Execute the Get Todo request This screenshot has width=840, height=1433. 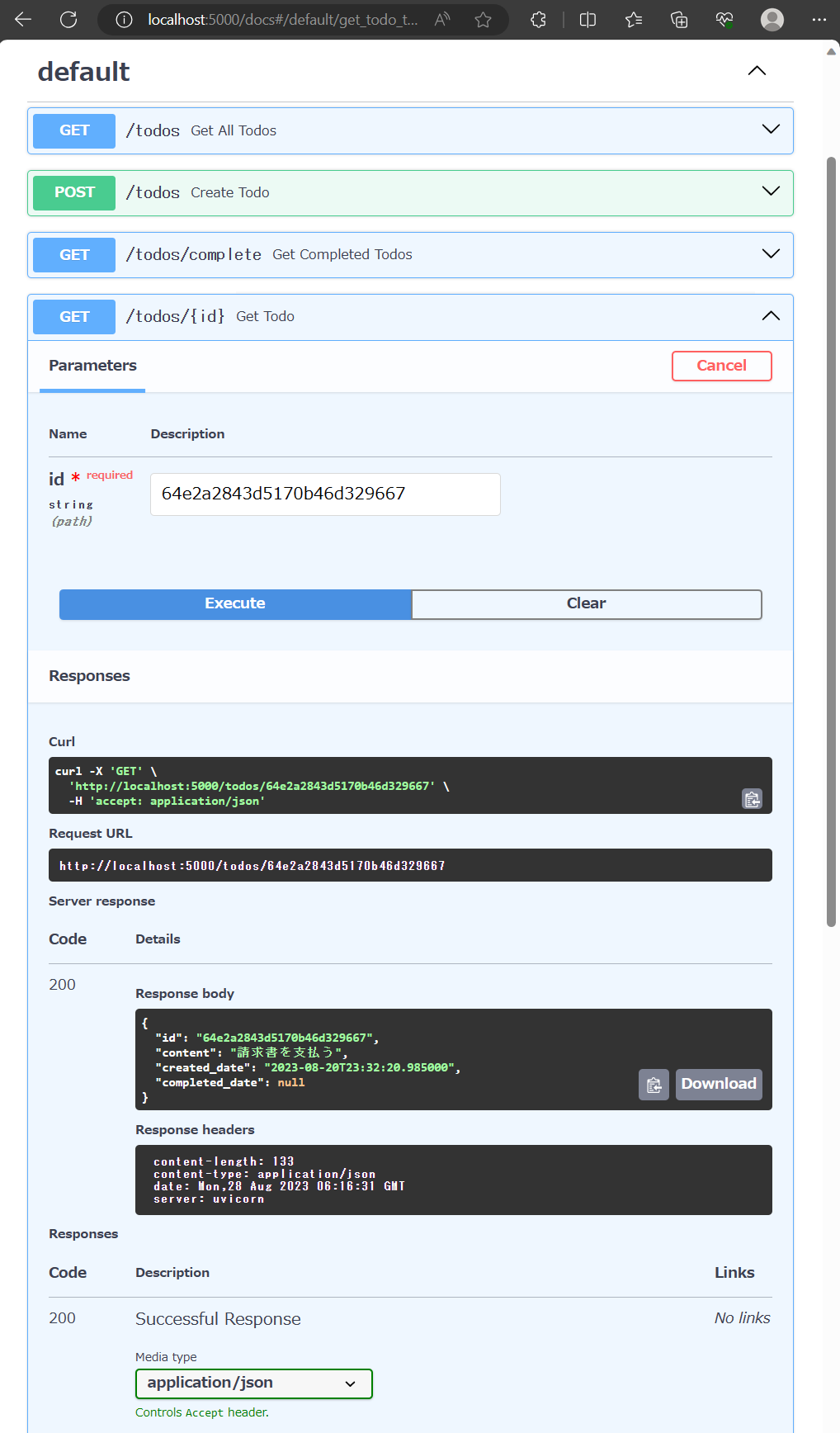click(235, 604)
